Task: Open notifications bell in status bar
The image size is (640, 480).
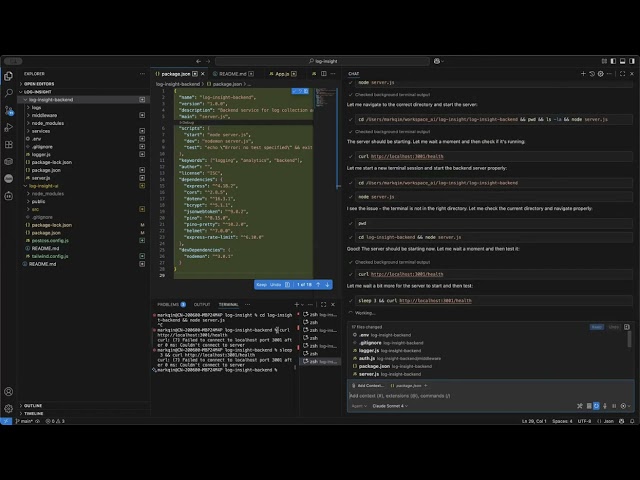Action: pyautogui.click(x=632, y=421)
